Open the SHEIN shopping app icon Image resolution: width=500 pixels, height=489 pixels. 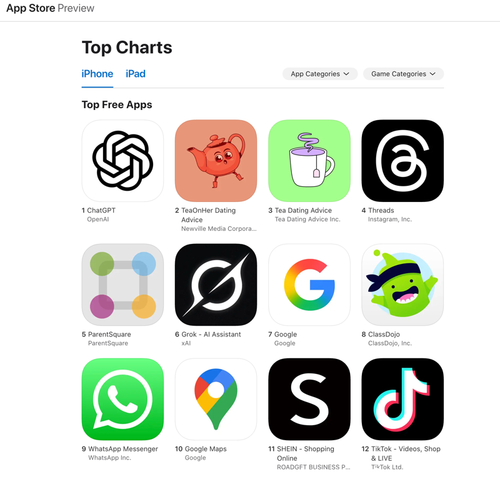point(309,399)
